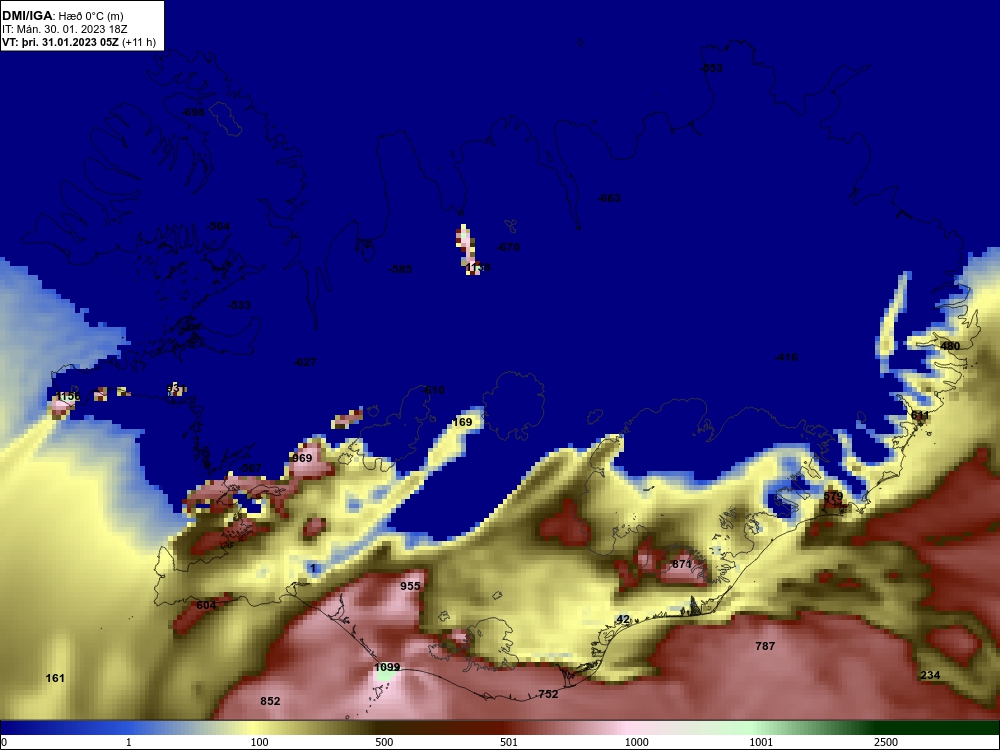Image resolution: width=1000 pixels, height=750 pixels.
Task: Click the legend label 1000
Action: (636, 742)
